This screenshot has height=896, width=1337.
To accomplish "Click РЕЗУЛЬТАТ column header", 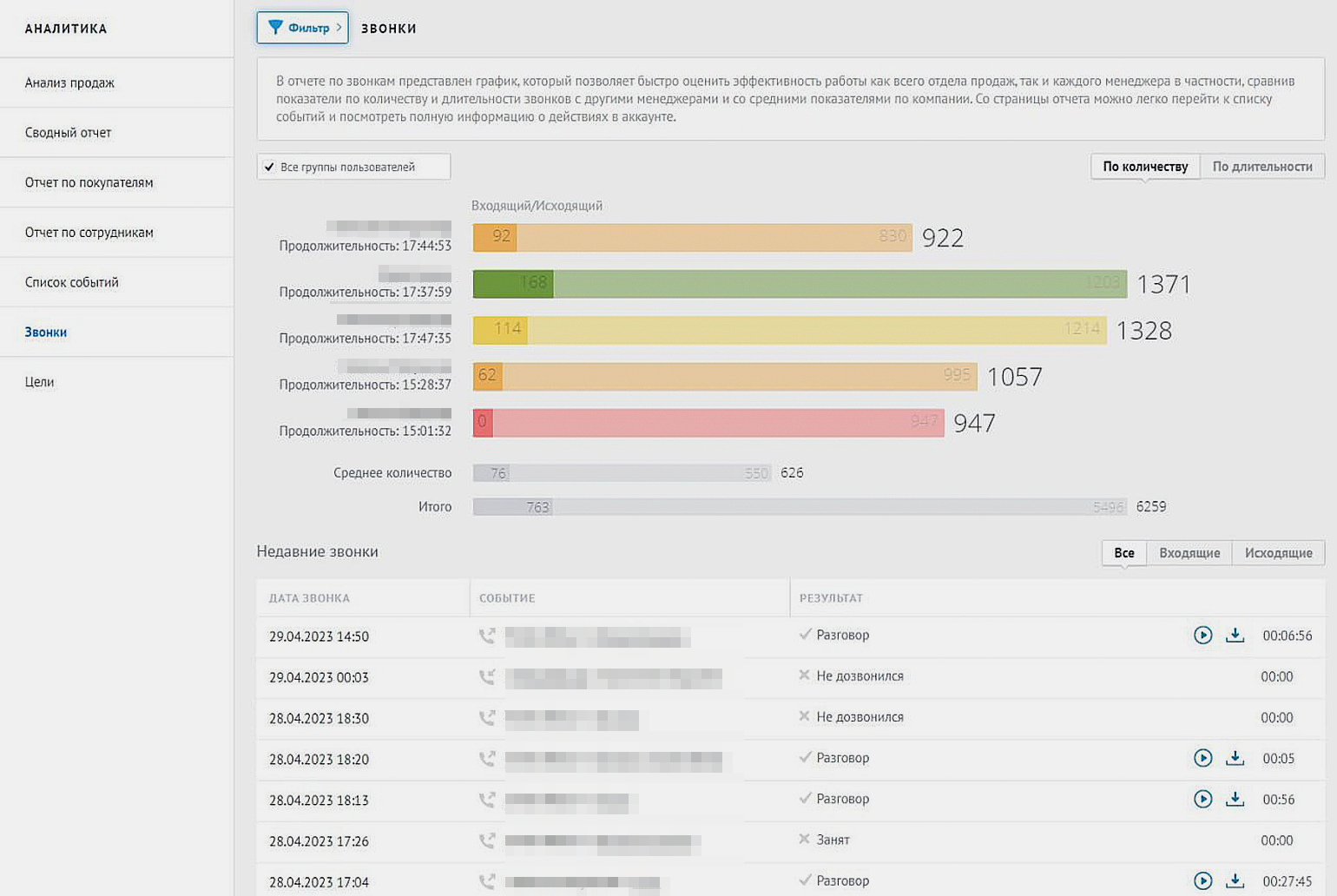I will (x=831, y=598).
